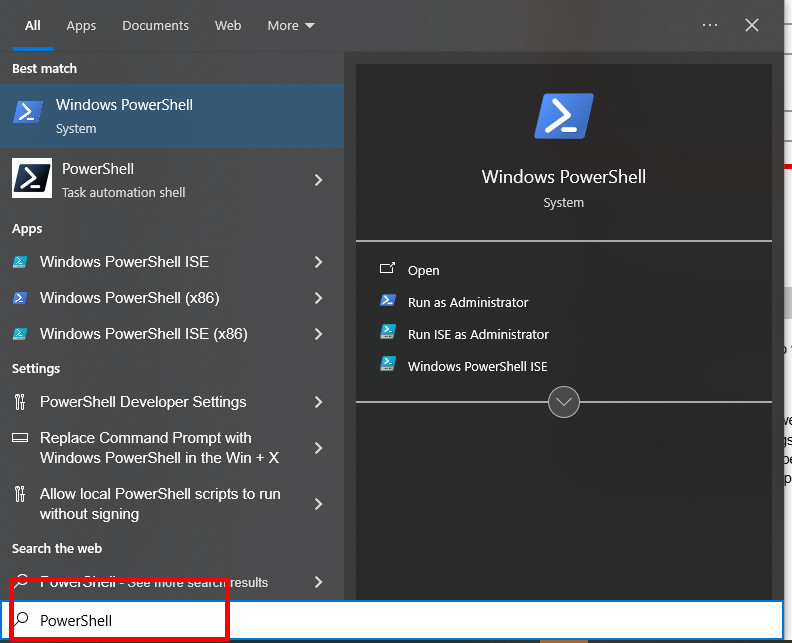Switch to the Web tab
This screenshot has width=792, height=643.
click(x=228, y=25)
